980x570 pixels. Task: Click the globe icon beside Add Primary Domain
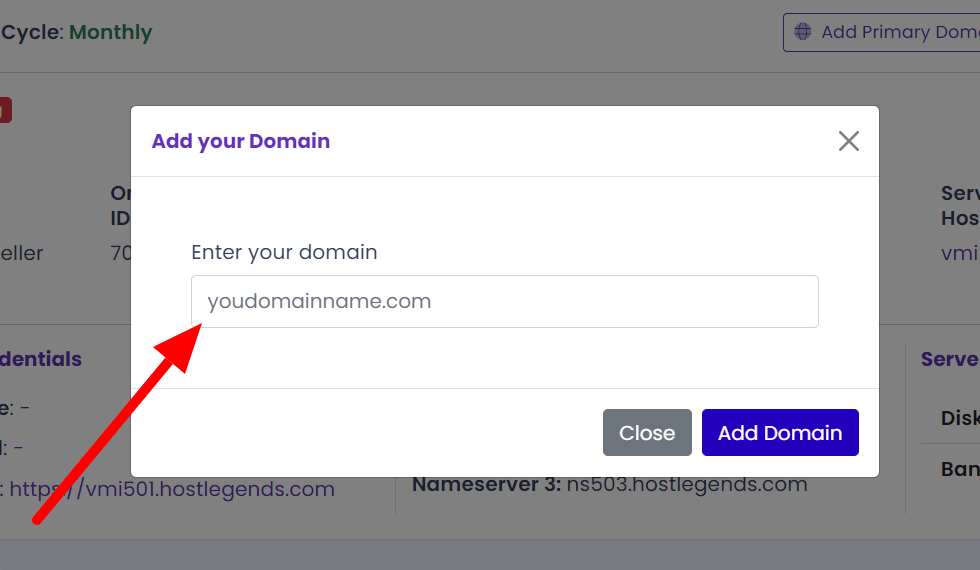point(803,32)
